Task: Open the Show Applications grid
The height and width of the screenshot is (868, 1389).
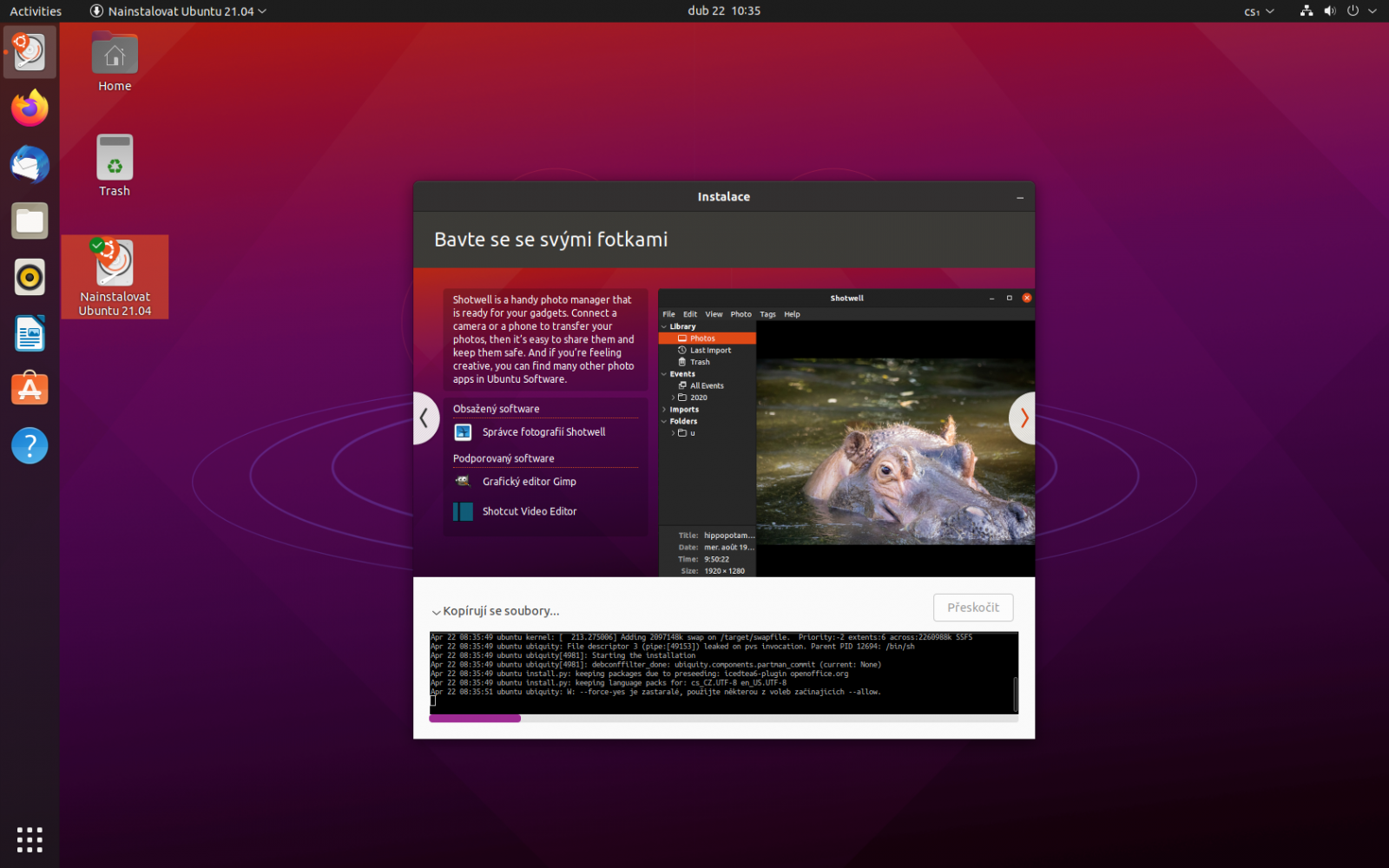Action: (29, 839)
